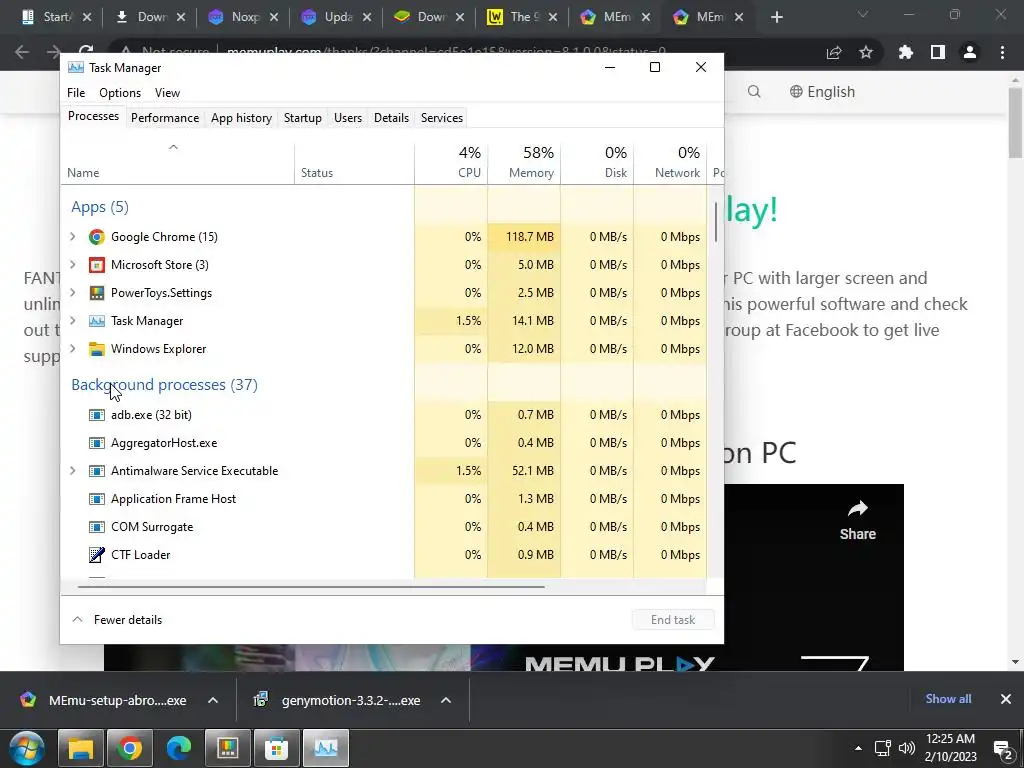Open a new Chrome tab with plus button
1024x768 pixels.
[776, 17]
